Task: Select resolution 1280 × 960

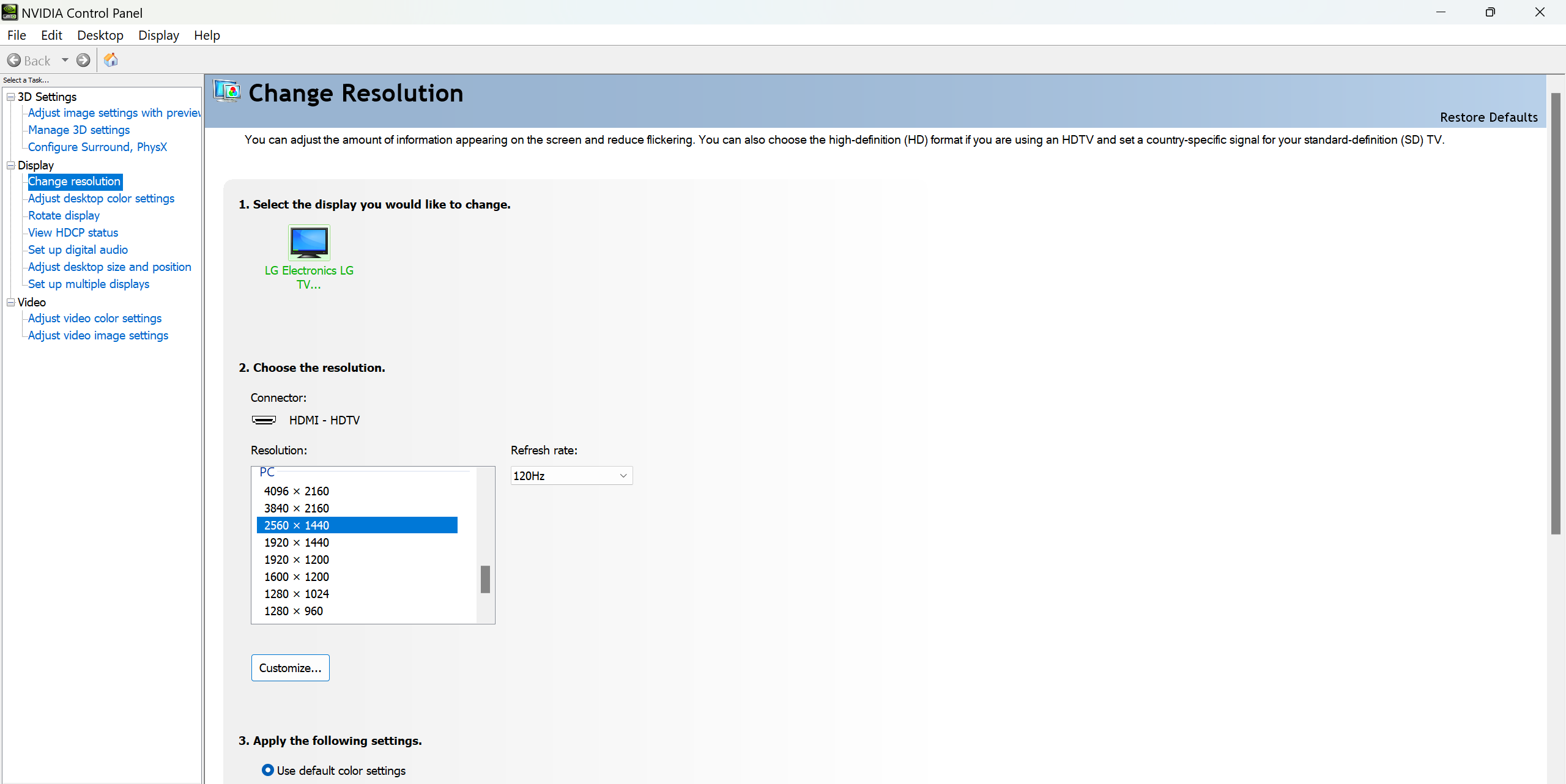Action: point(357,611)
